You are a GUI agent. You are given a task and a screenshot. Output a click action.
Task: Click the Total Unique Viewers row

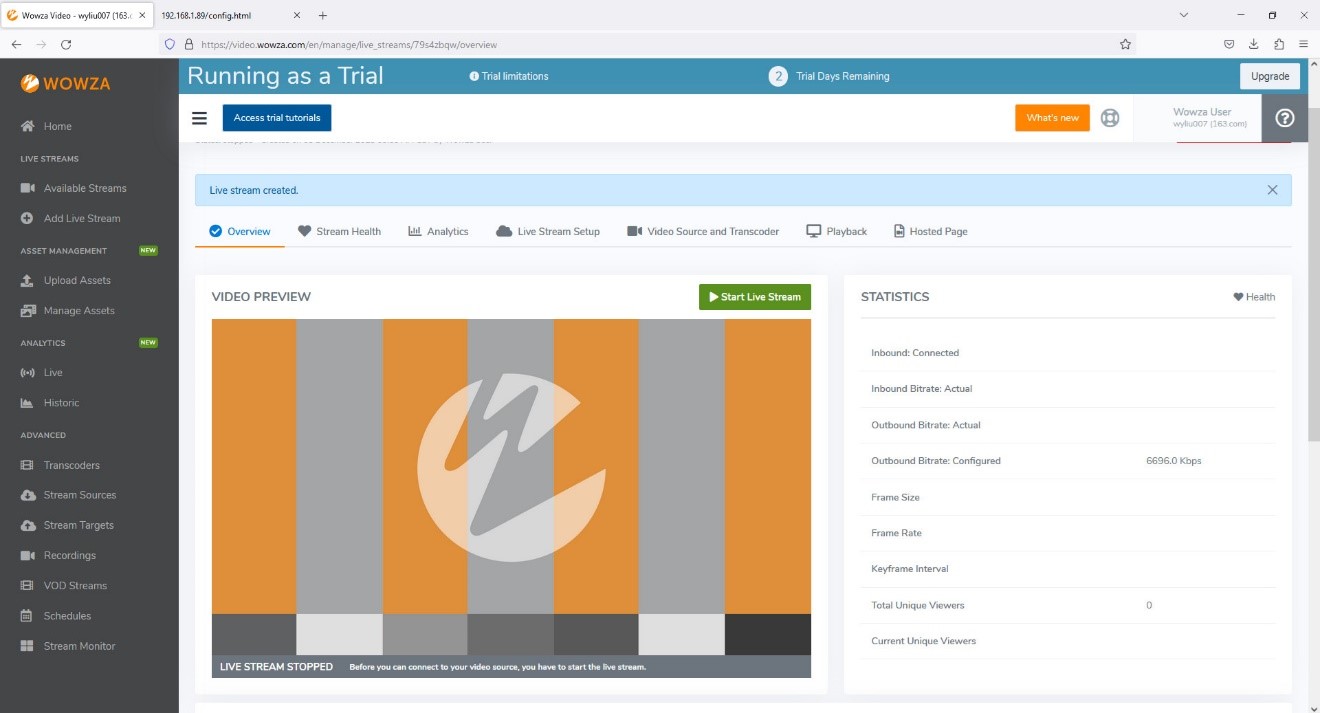click(x=1068, y=605)
